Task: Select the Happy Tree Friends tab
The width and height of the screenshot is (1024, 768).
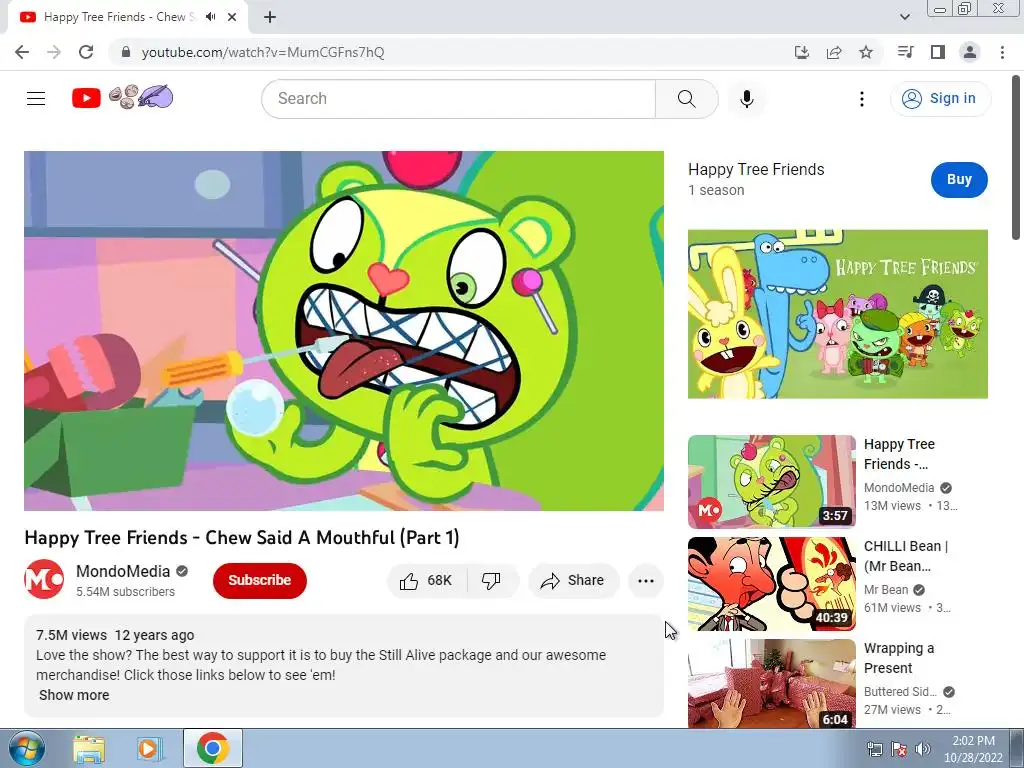Action: click(128, 17)
